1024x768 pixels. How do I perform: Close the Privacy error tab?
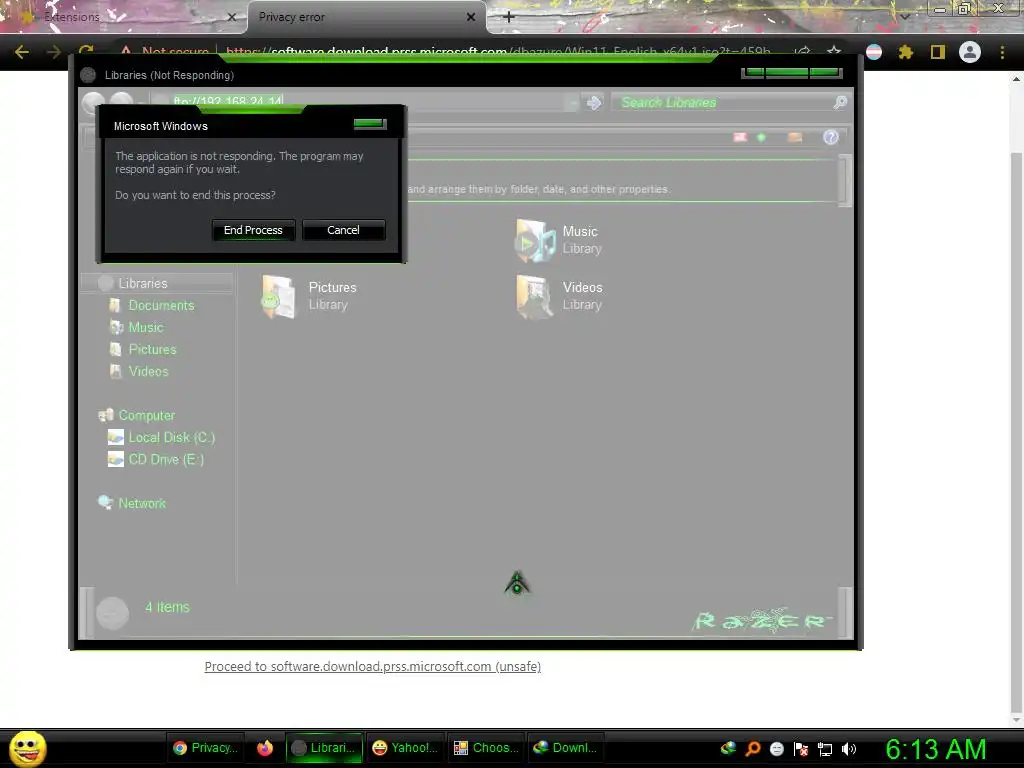(x=471, y=17)
